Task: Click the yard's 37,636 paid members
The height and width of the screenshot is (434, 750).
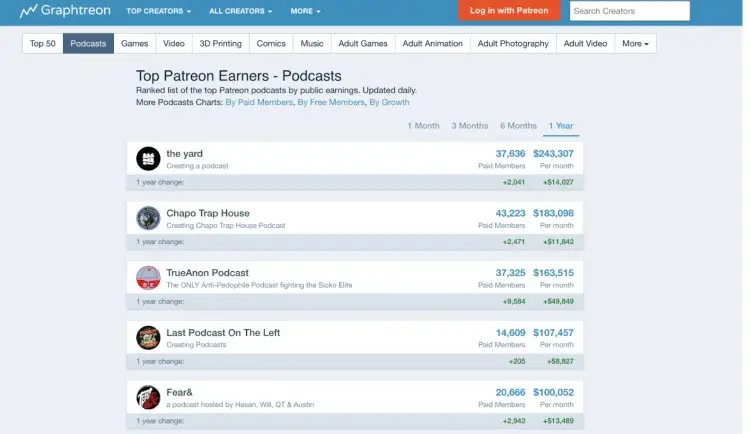Action: [x=510, y=154]
